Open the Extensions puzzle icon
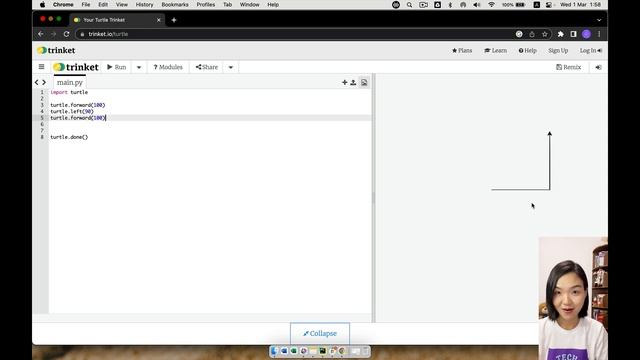Image resolution: width=640 pixels, height=360 pixels. pyautogui.click(x=560, y=34)
